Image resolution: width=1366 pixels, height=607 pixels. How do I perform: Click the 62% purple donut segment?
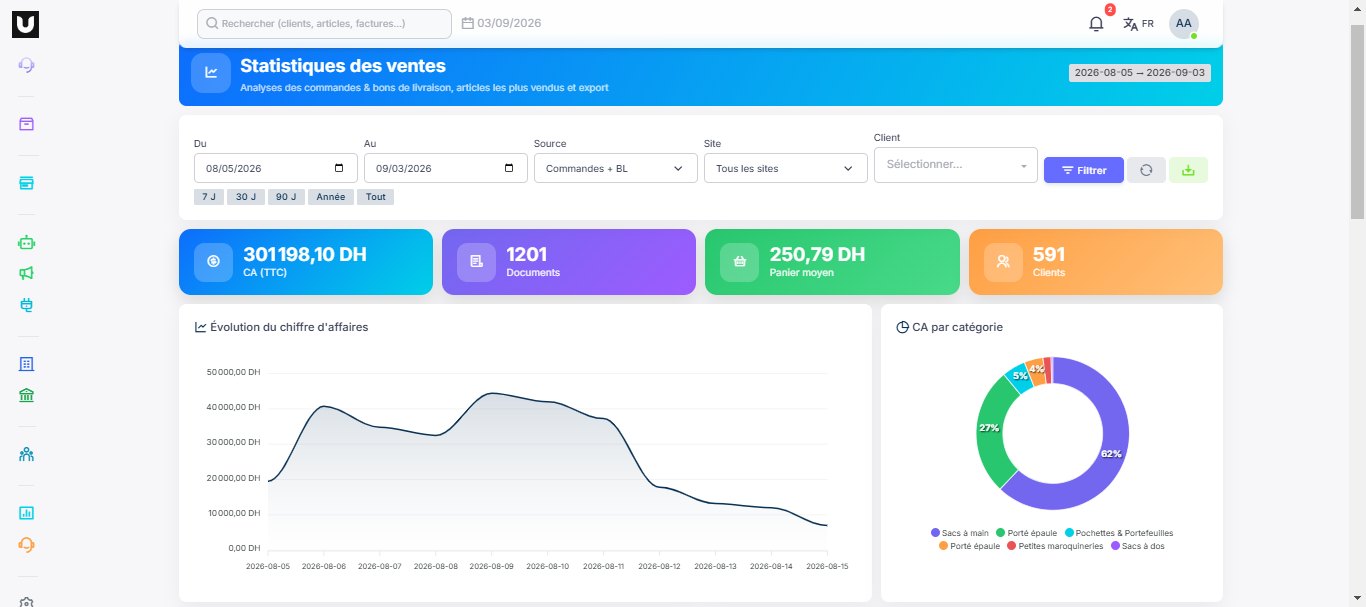pyautogui.click(x=1112, y=453)
